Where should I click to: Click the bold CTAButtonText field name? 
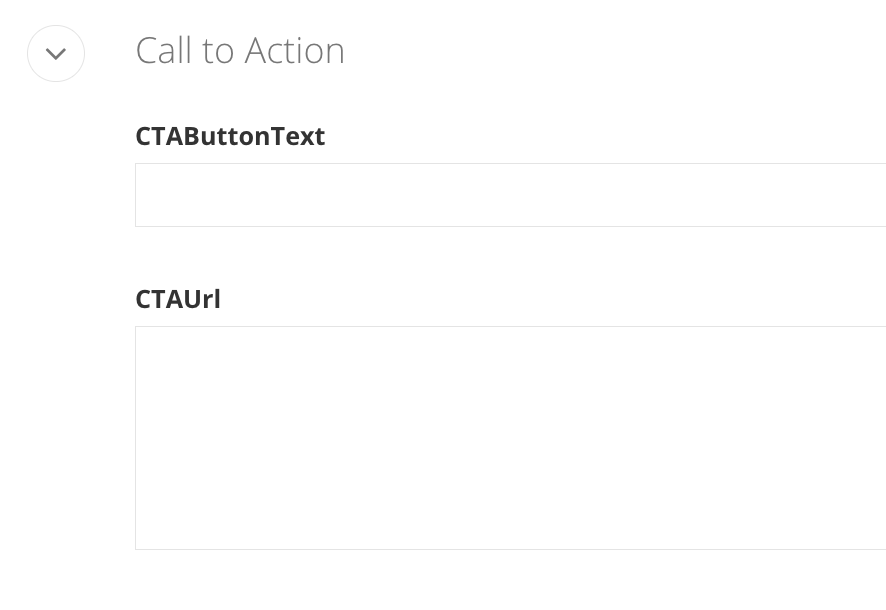[230, 136]
